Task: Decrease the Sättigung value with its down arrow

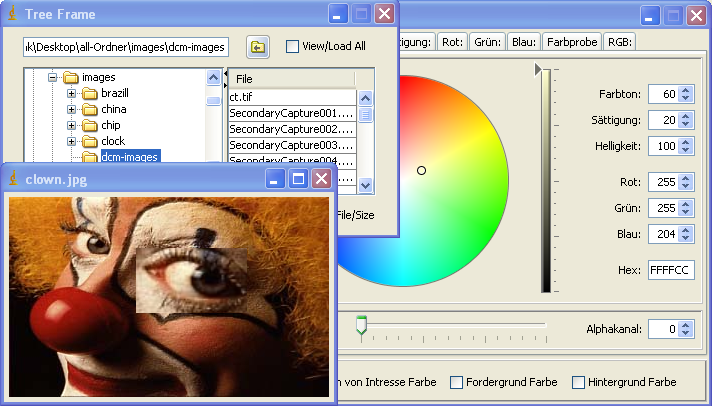Action: click(686, 124)
